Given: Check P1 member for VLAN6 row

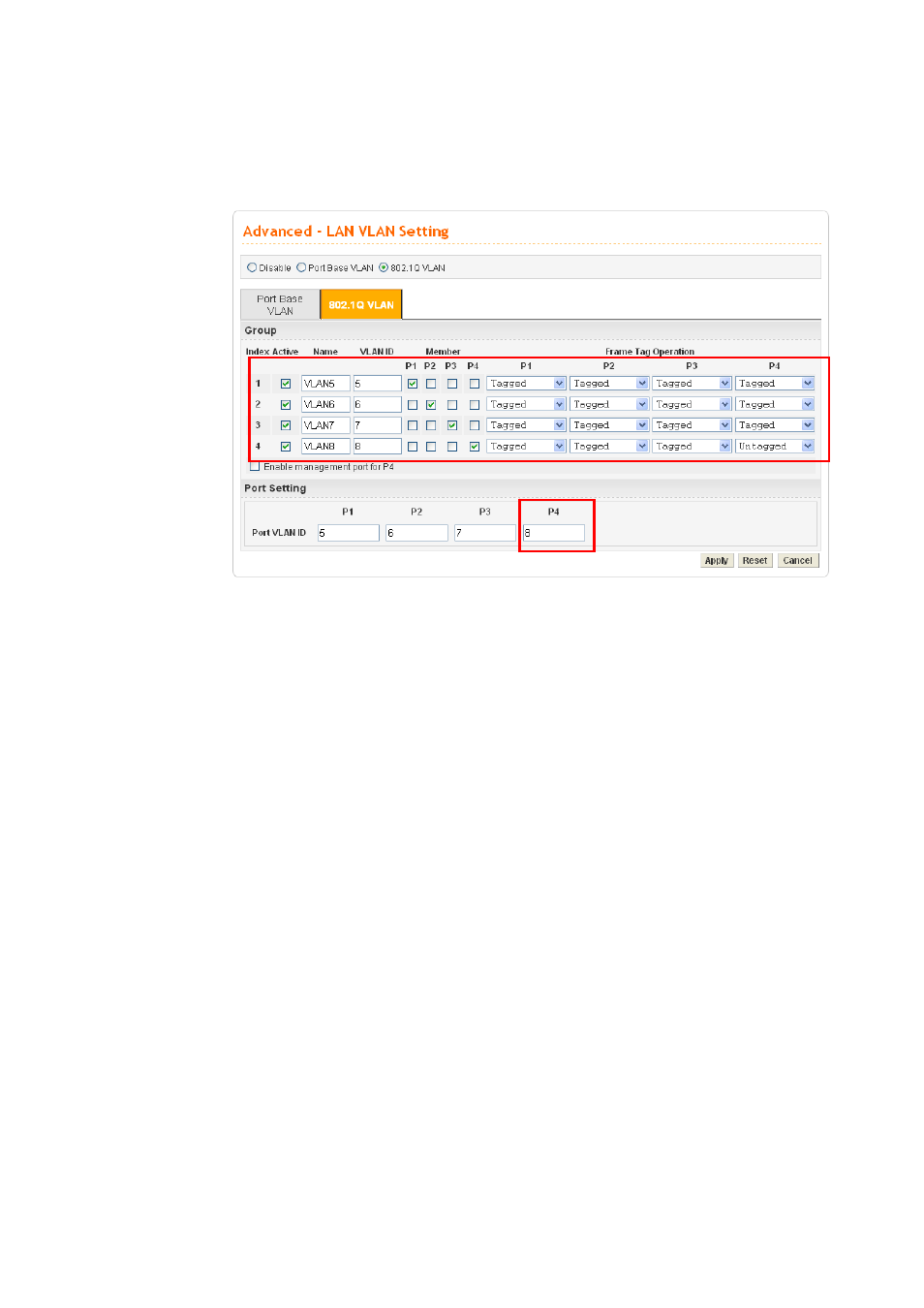Looking at the screenshot, I should click(413, 405).
